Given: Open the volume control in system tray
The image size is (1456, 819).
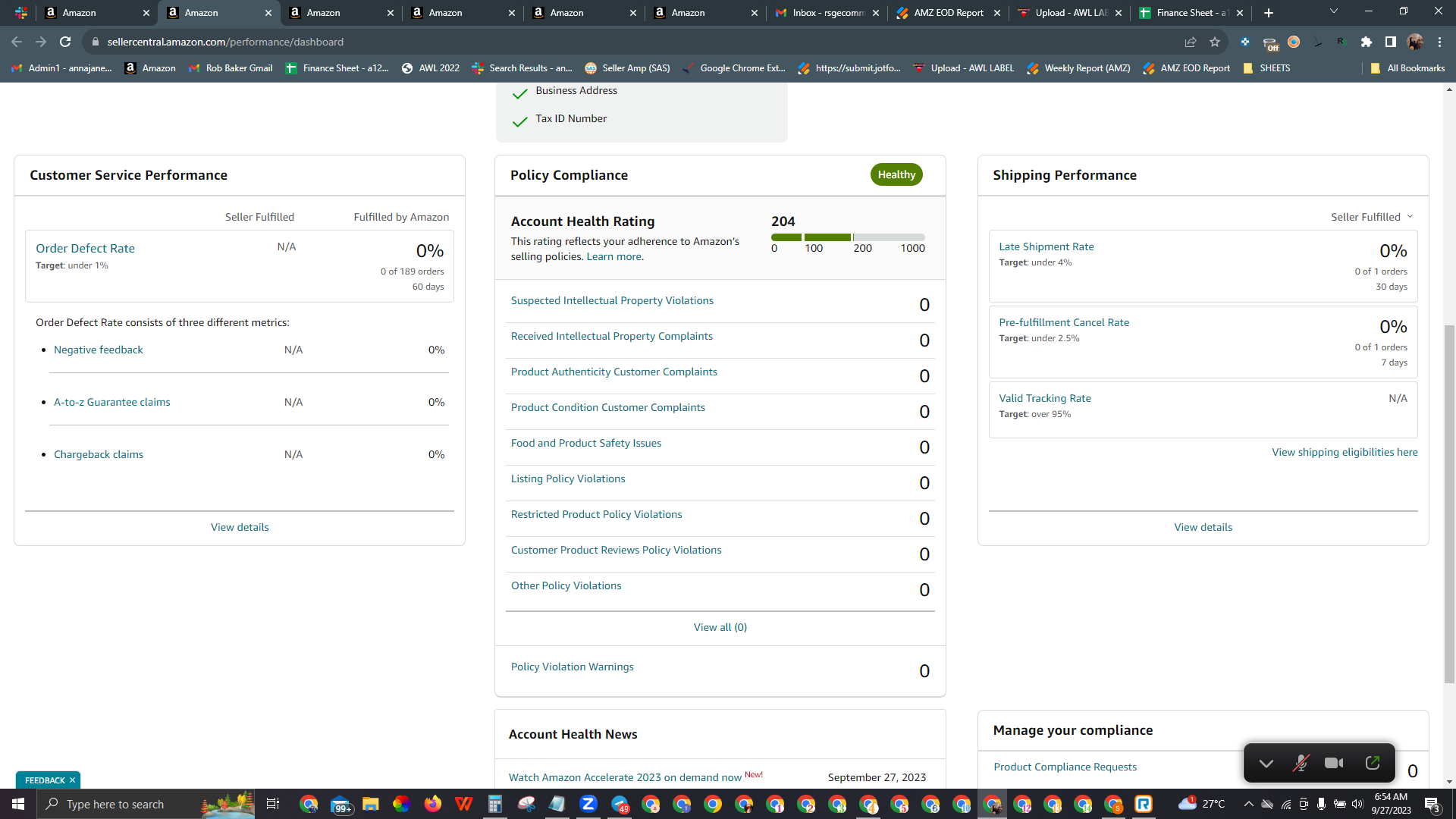Looking at the screenshot, I should [1357, 804].
